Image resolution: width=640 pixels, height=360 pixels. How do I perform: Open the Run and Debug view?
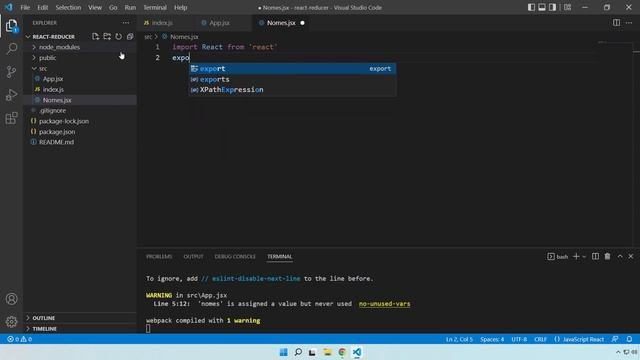(x=11, y=95)
